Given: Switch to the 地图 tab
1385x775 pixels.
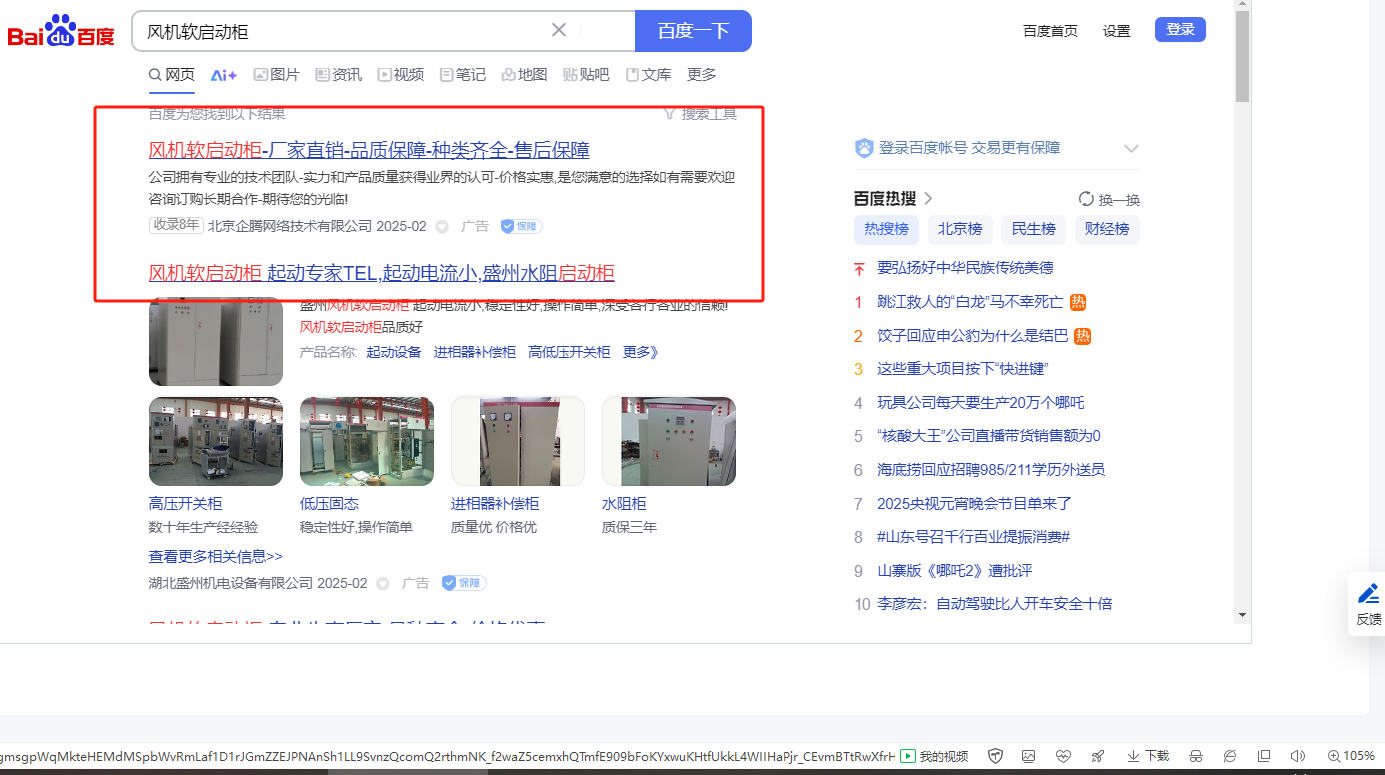Looking at the screenshot, I should click(525, 75).
